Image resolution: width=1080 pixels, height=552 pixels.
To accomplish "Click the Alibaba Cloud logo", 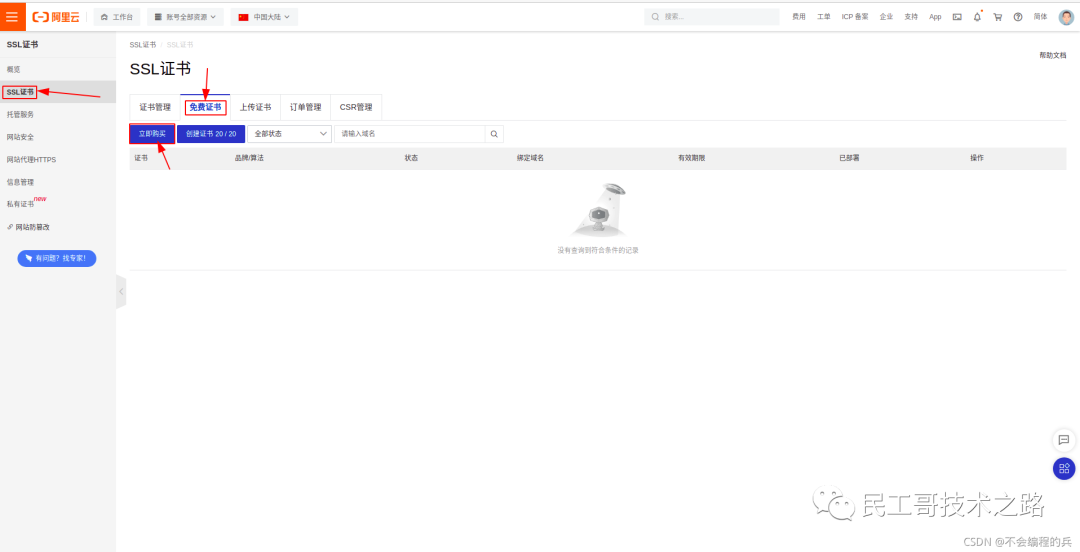I will [x=56, y=17].
